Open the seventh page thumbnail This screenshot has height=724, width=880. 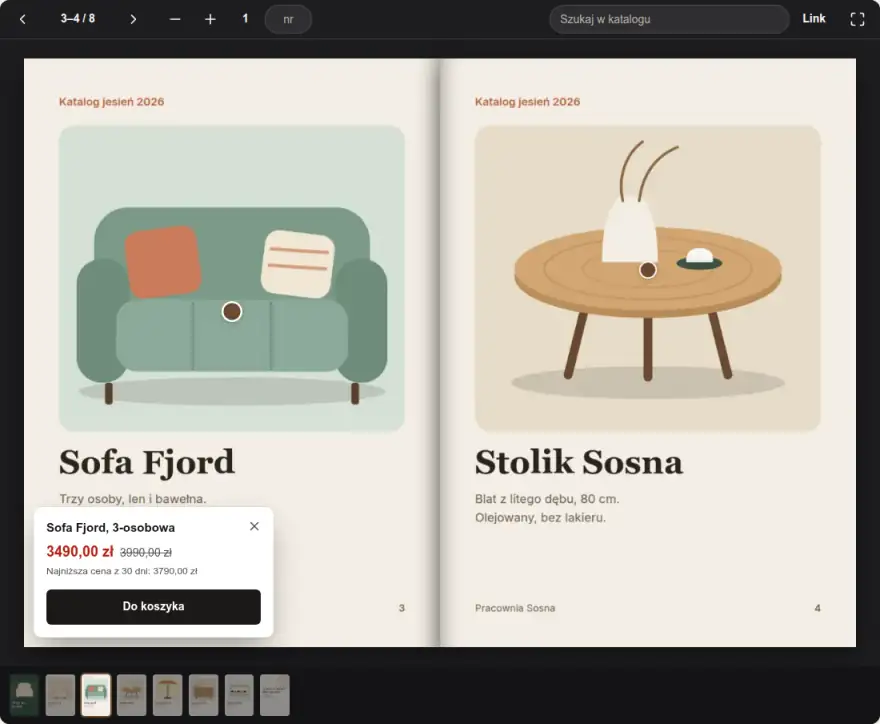(239, 695)
